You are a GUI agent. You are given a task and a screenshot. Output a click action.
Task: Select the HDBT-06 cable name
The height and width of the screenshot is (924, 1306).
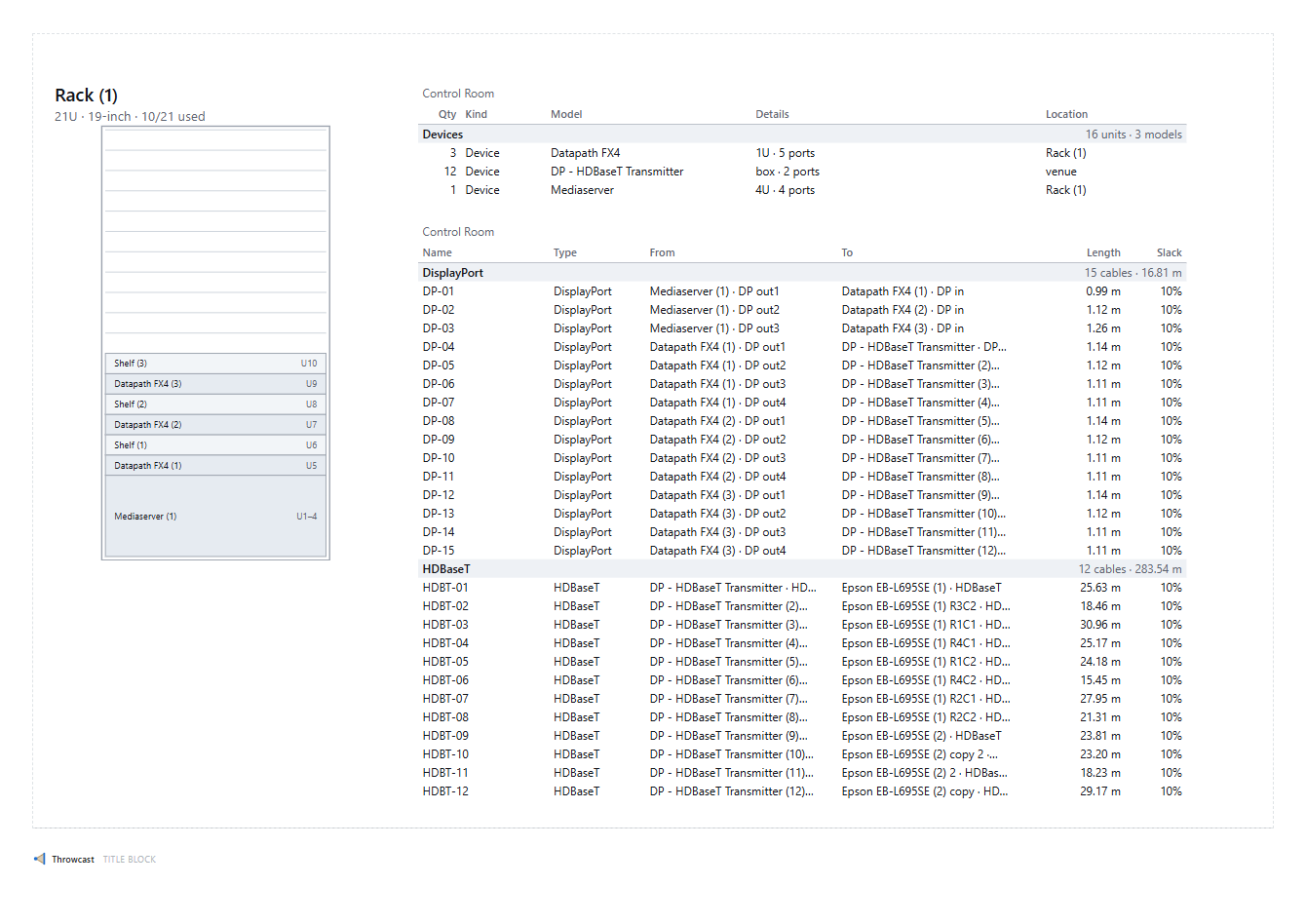(x=445, y=680)
